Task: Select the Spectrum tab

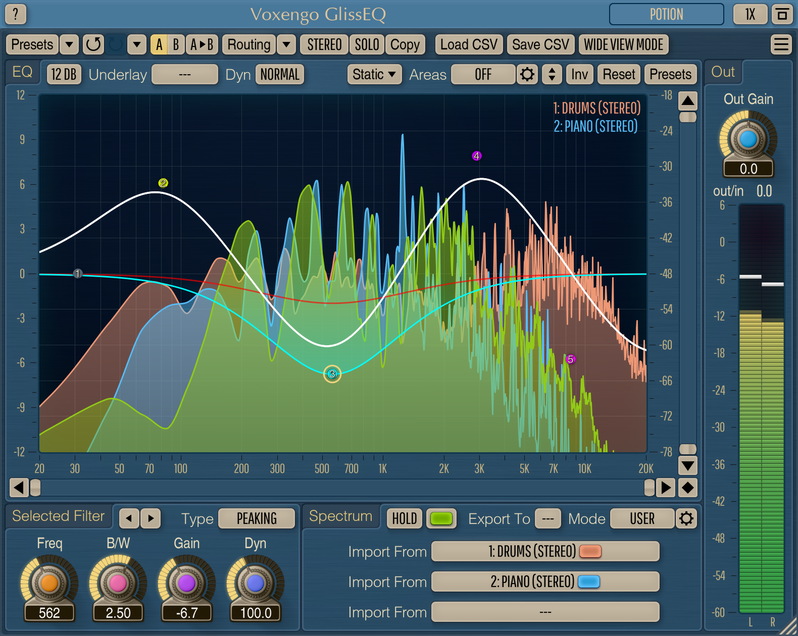Action: pos(340,516)
